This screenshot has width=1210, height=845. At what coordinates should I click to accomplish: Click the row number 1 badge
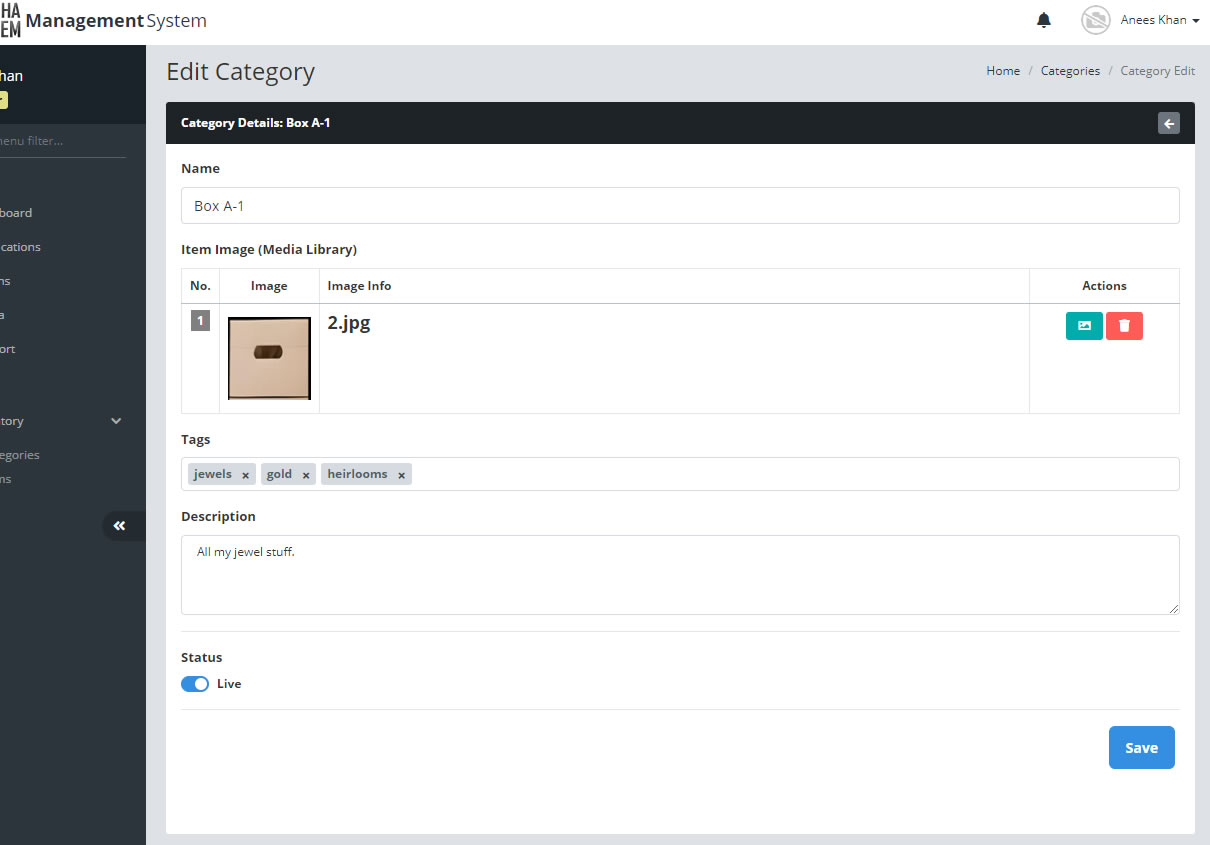[x=200, y=321]
